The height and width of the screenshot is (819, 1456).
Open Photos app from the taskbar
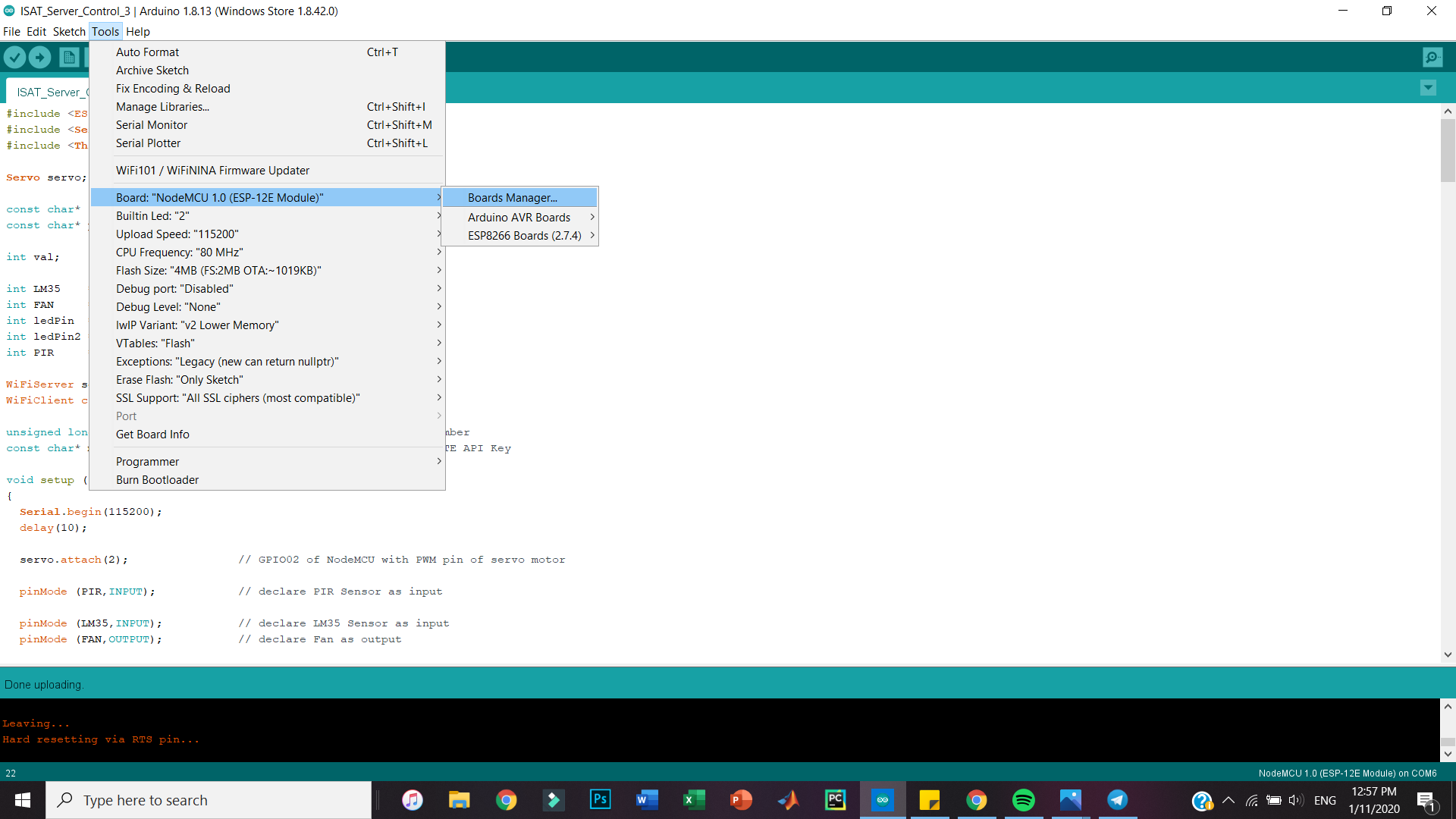point(1071,800)
